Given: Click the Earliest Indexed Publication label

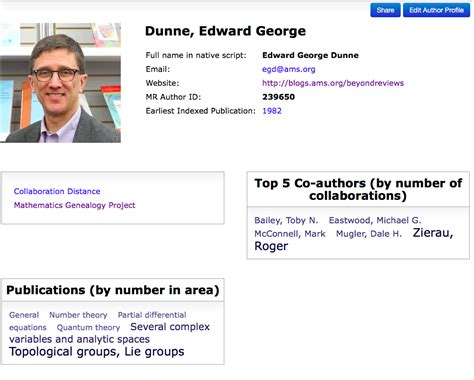Looking at the screenshot, I should pos(200,111).
